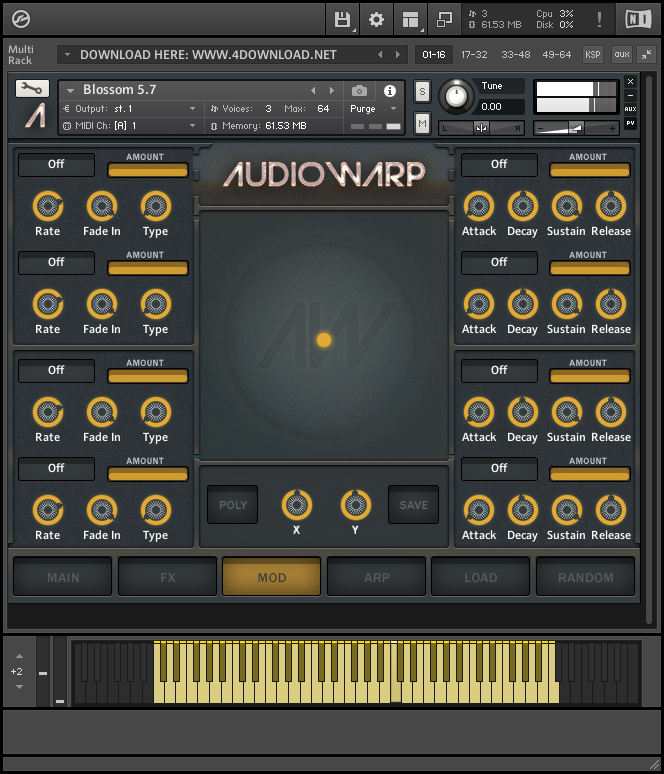Click first LFO AMOUNT slider
This screenshot has width=664, height=774.
click(148, 170)
